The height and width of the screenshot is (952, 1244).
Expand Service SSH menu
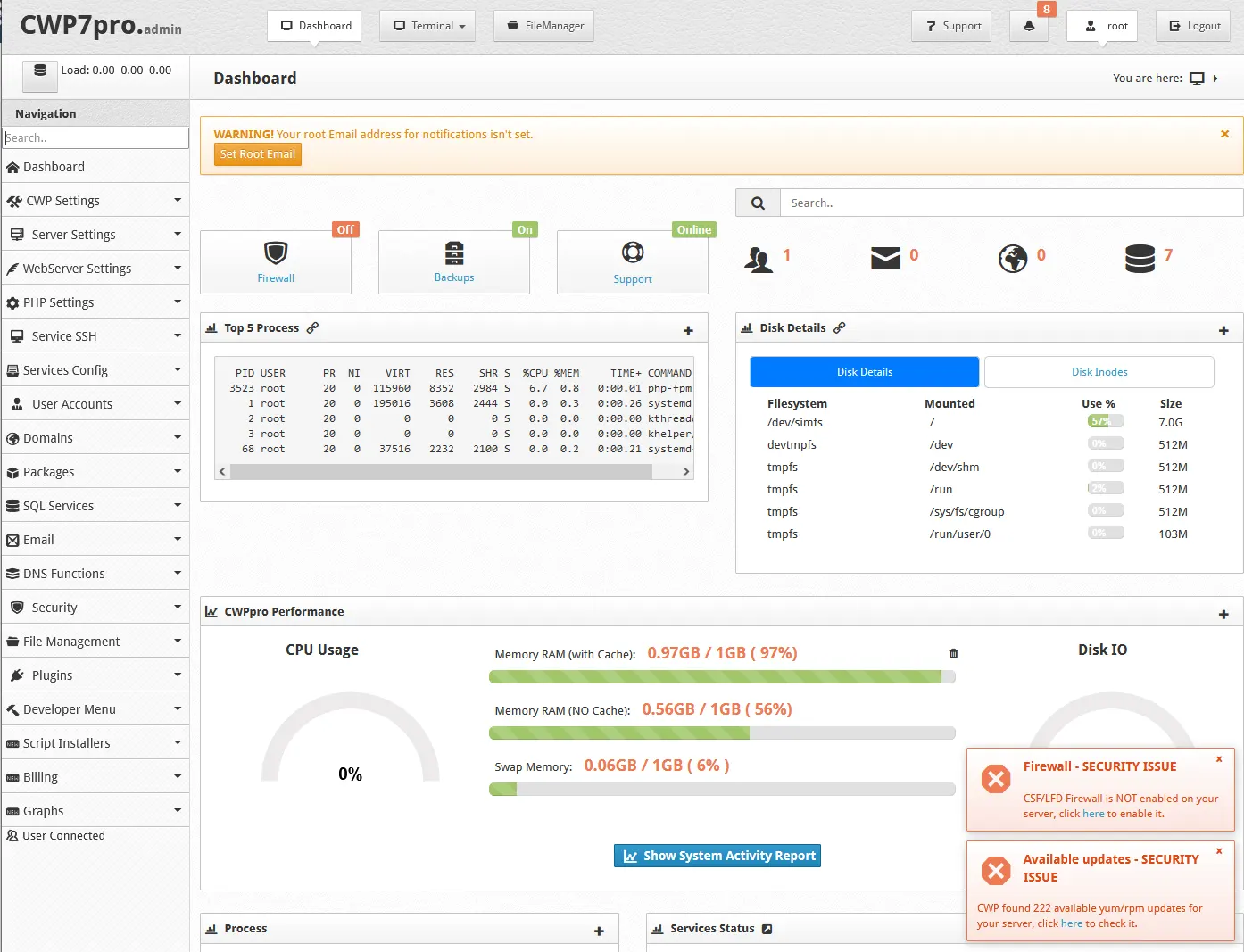(x=95, y=336)
